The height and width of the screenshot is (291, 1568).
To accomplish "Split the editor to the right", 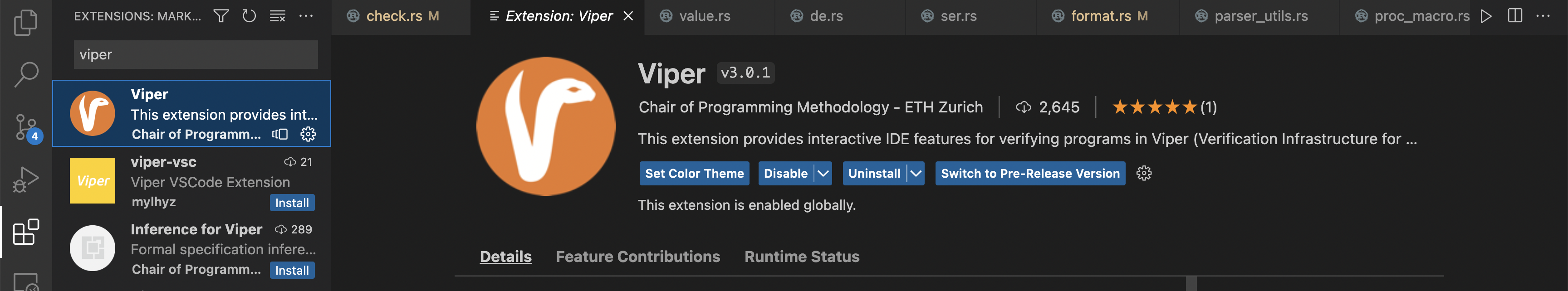I will pyautogui.click(x=1515, y=16).
